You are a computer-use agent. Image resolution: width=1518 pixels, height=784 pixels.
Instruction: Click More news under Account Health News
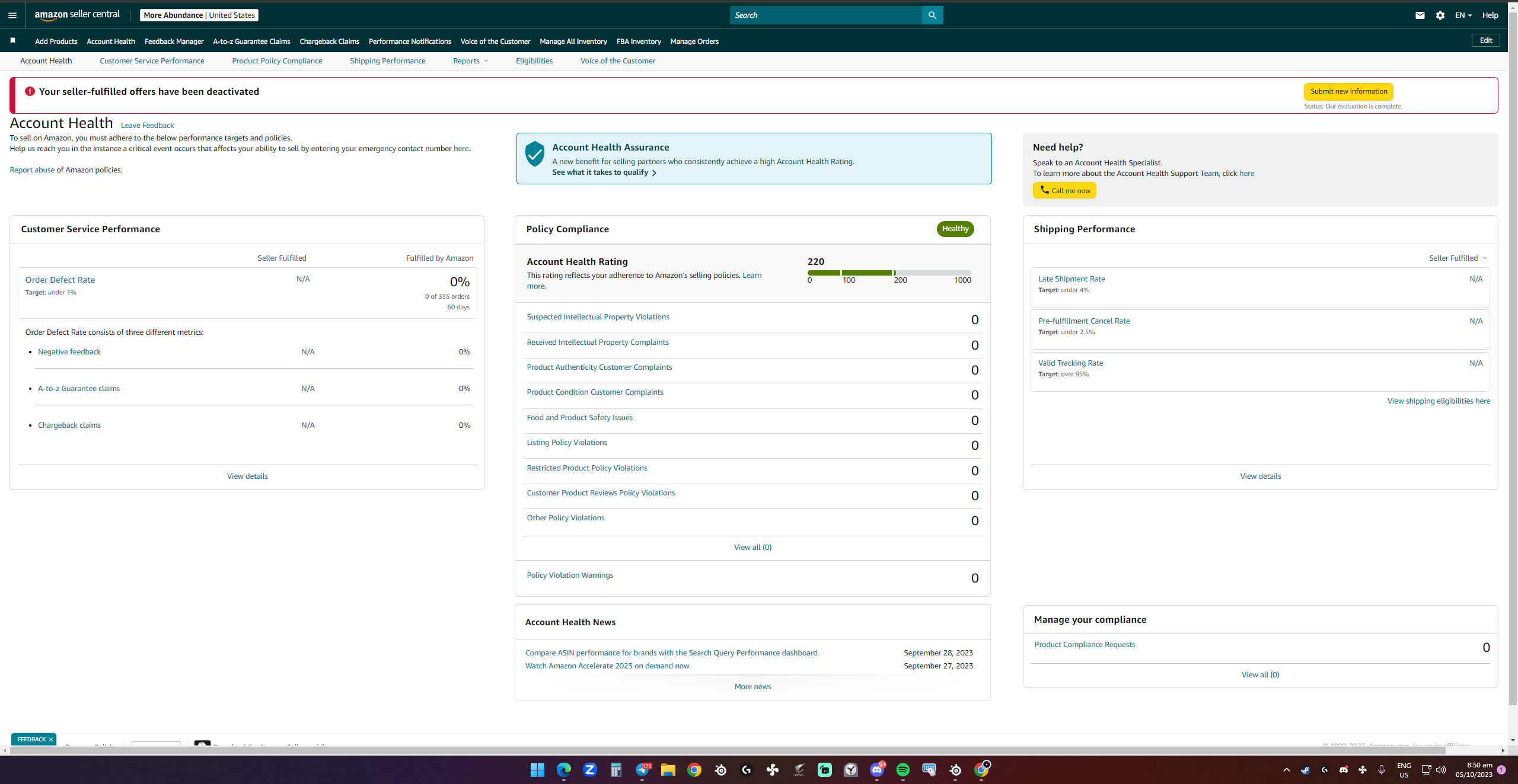click(x=752, y=687)
